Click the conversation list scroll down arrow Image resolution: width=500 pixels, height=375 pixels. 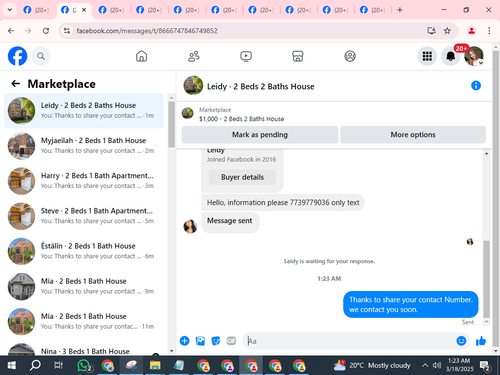coord(171,351)
